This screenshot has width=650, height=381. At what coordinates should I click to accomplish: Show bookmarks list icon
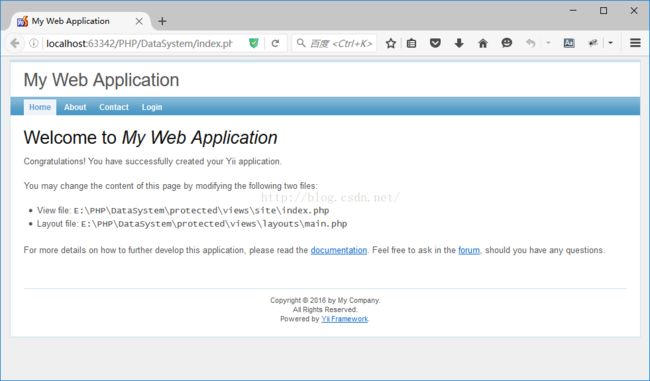411,43
